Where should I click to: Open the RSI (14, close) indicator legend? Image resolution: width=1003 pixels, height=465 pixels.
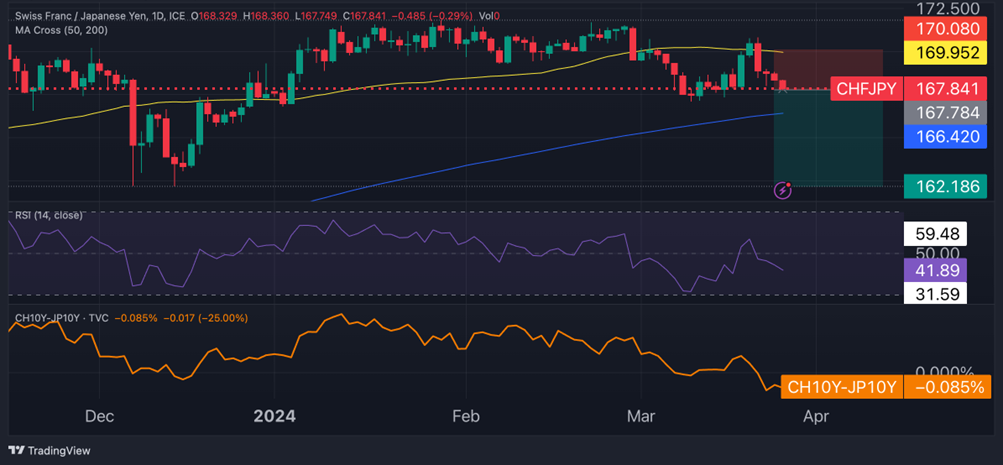pos(49,215)
